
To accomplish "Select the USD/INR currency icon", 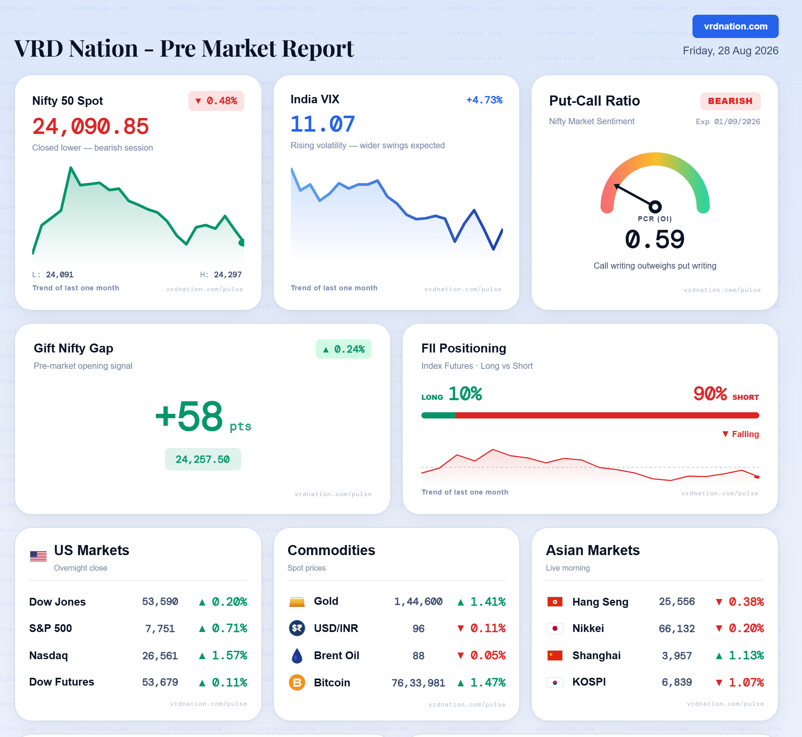I will coord(297,628).
